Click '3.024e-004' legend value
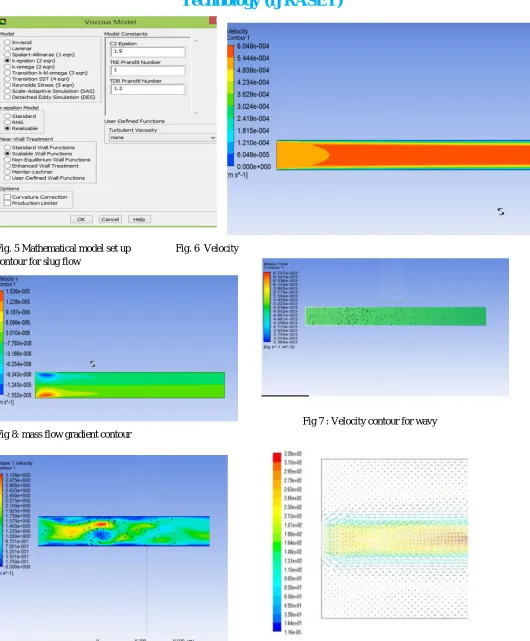The height and width of the screenshot is (641, 530). [x=253, y=107]
